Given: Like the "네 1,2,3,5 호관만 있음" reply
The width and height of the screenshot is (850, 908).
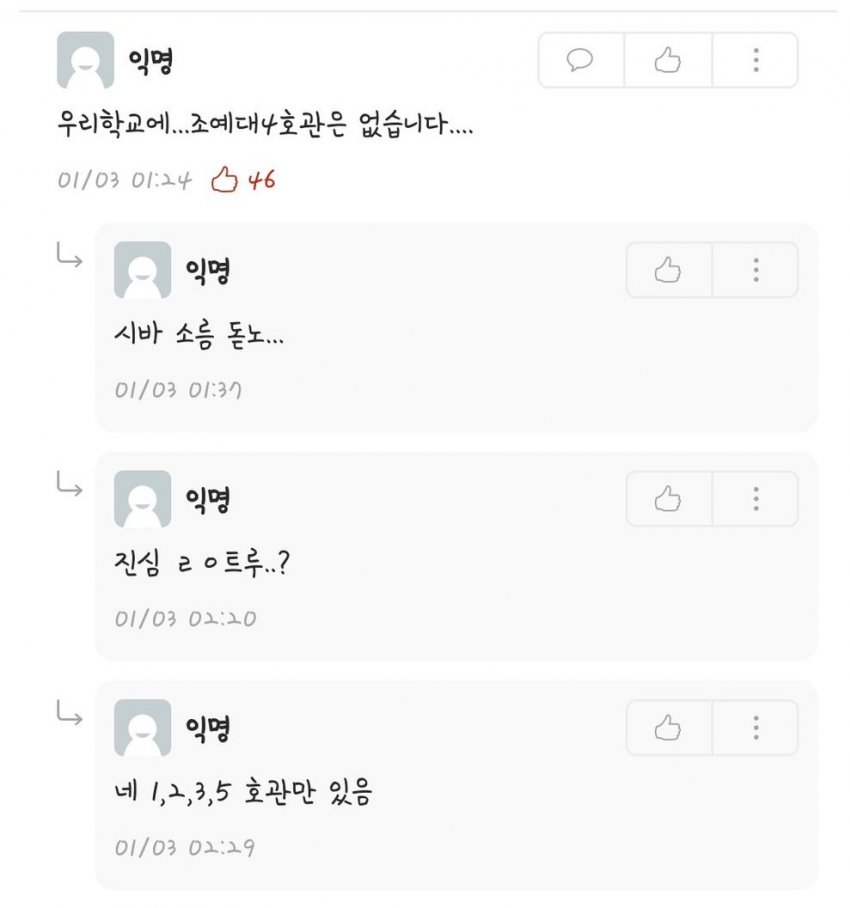Looking at the screenshot, I should pos(667,727).
